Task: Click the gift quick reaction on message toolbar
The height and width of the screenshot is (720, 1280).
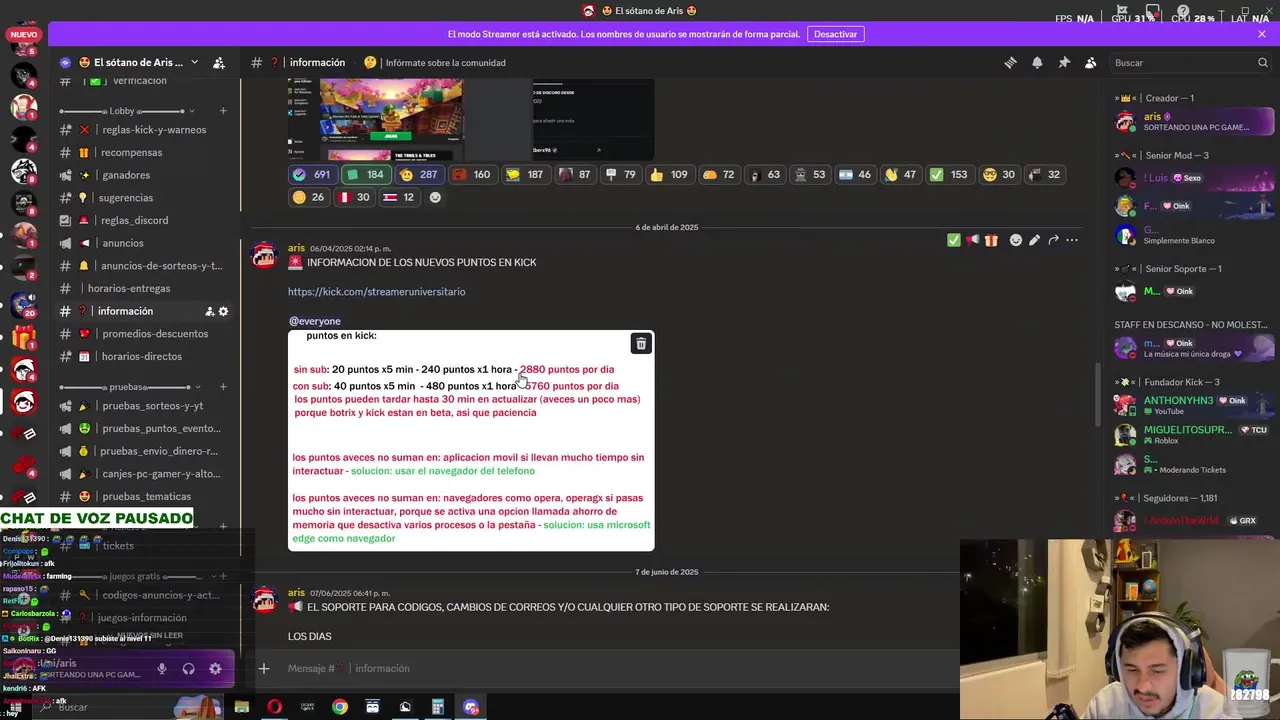Action: click(991, 240)
